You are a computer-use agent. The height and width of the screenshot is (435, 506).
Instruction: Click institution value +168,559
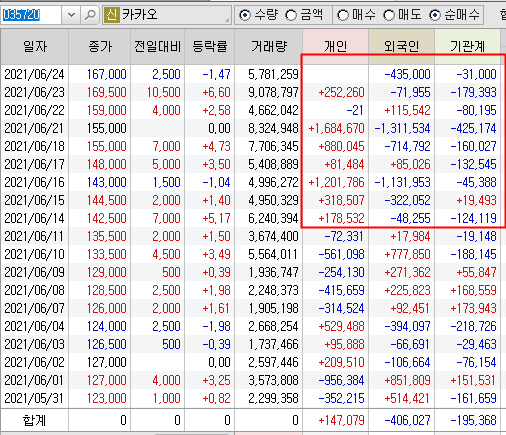coord(473,290)
